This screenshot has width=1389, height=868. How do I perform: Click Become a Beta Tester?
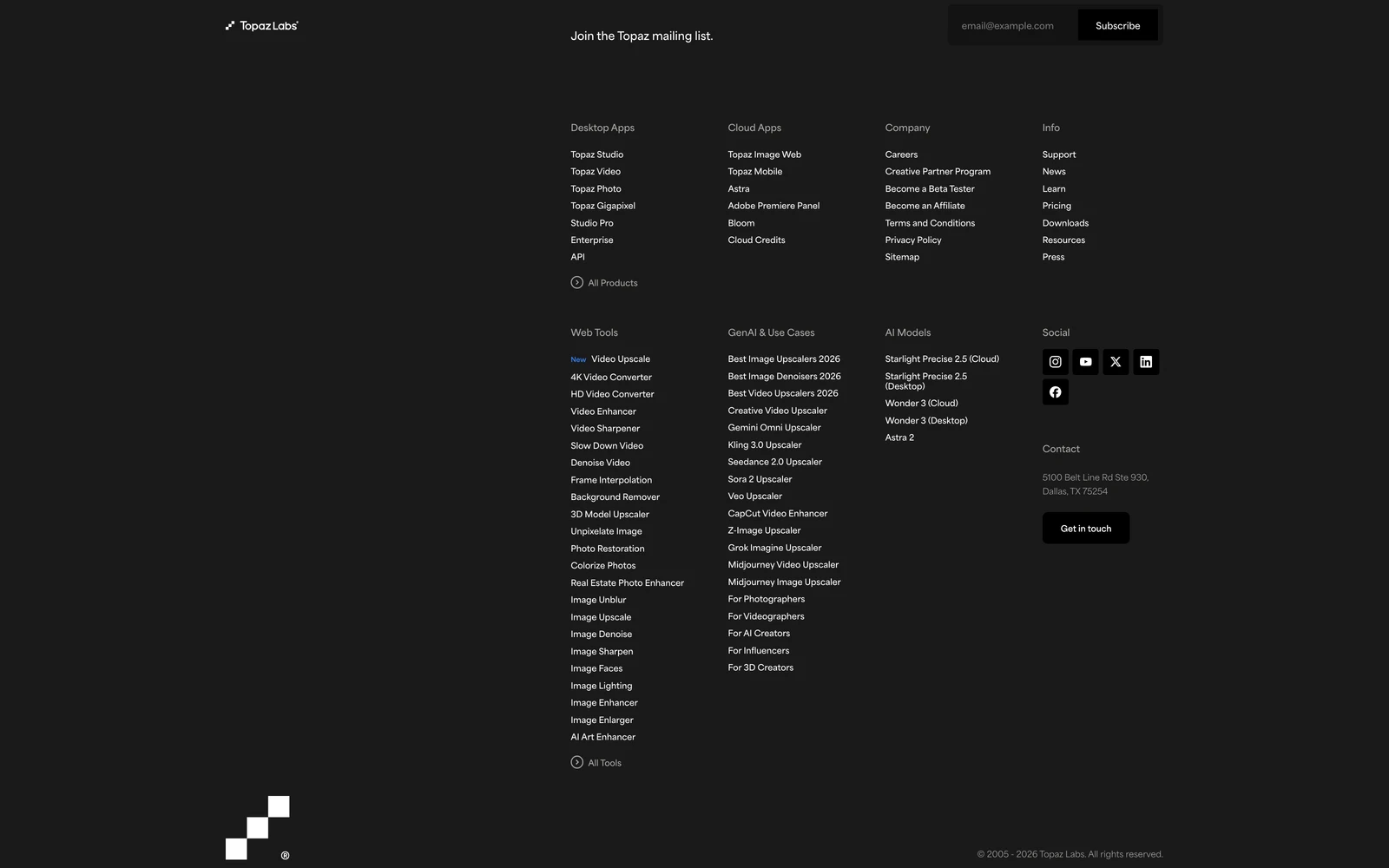(x=930, y=189)
